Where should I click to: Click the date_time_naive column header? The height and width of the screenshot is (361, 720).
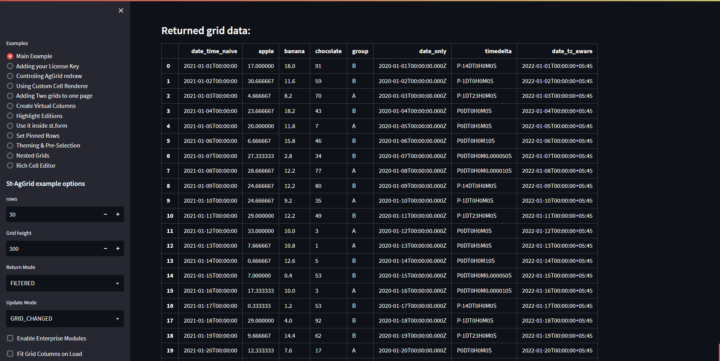coord(210,51)
